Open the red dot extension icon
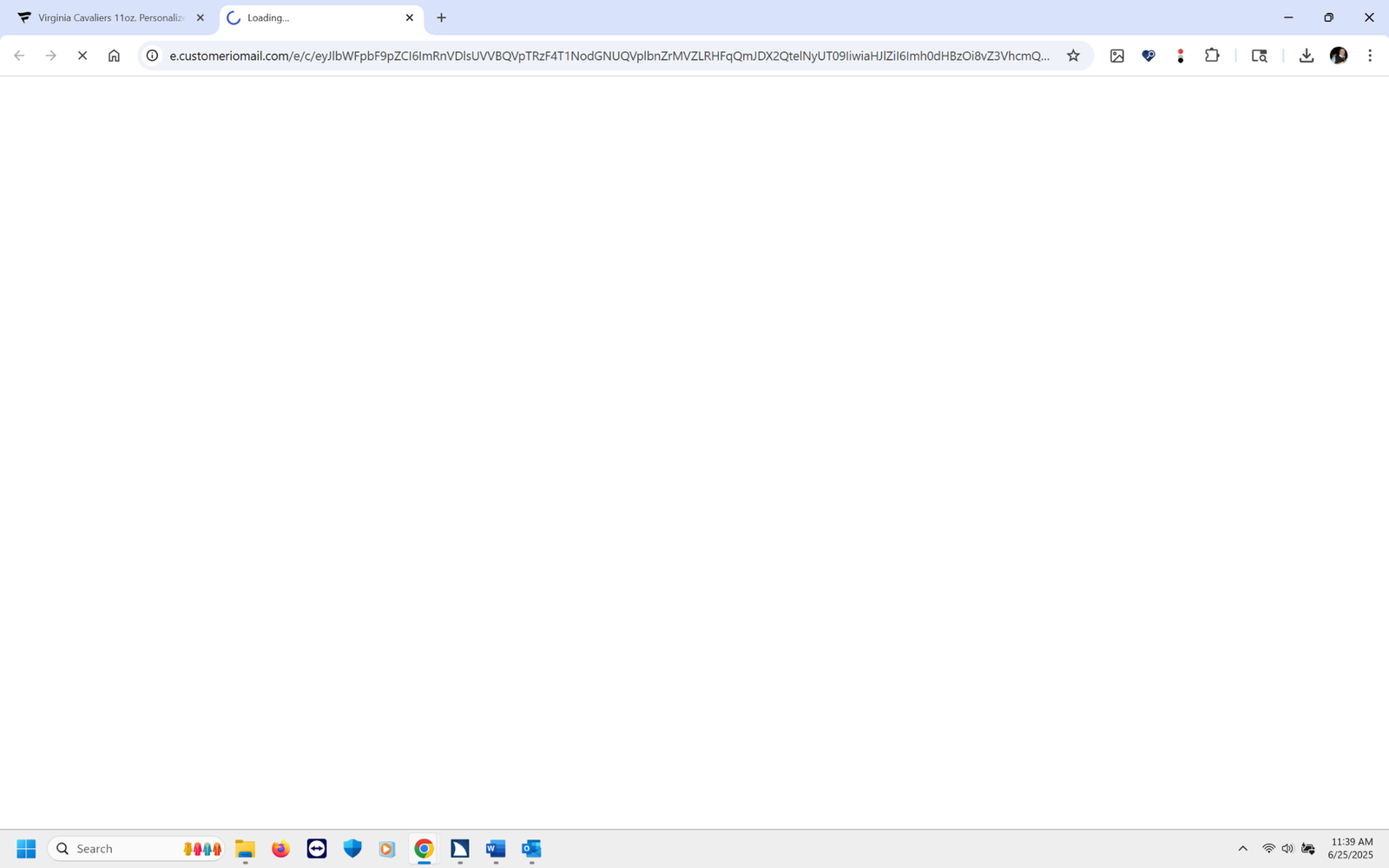The height and width of the screenshot is (868, 1389). [x=1180, y=56]
